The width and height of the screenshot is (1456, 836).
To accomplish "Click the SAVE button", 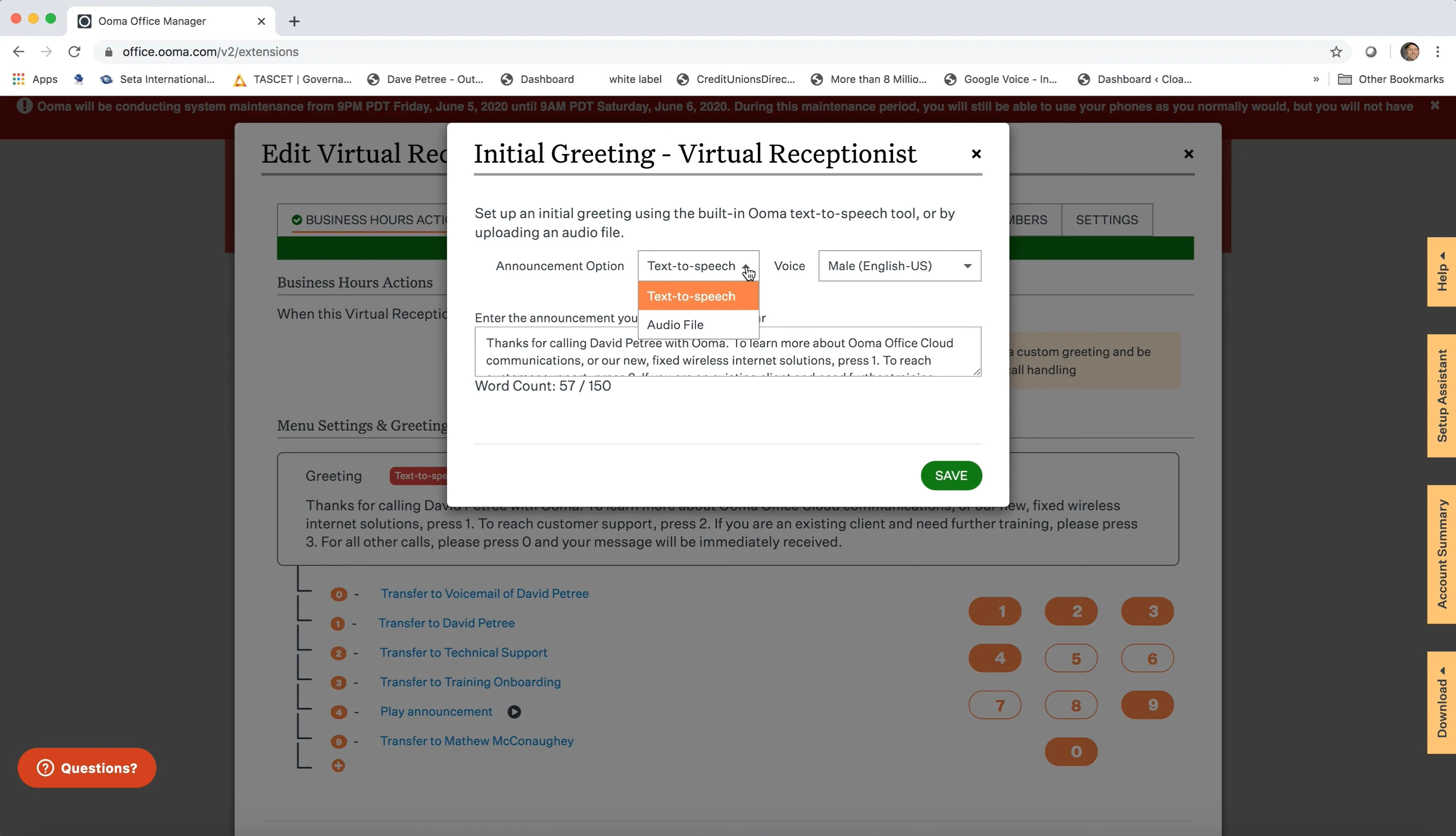I will pos(951,475).
